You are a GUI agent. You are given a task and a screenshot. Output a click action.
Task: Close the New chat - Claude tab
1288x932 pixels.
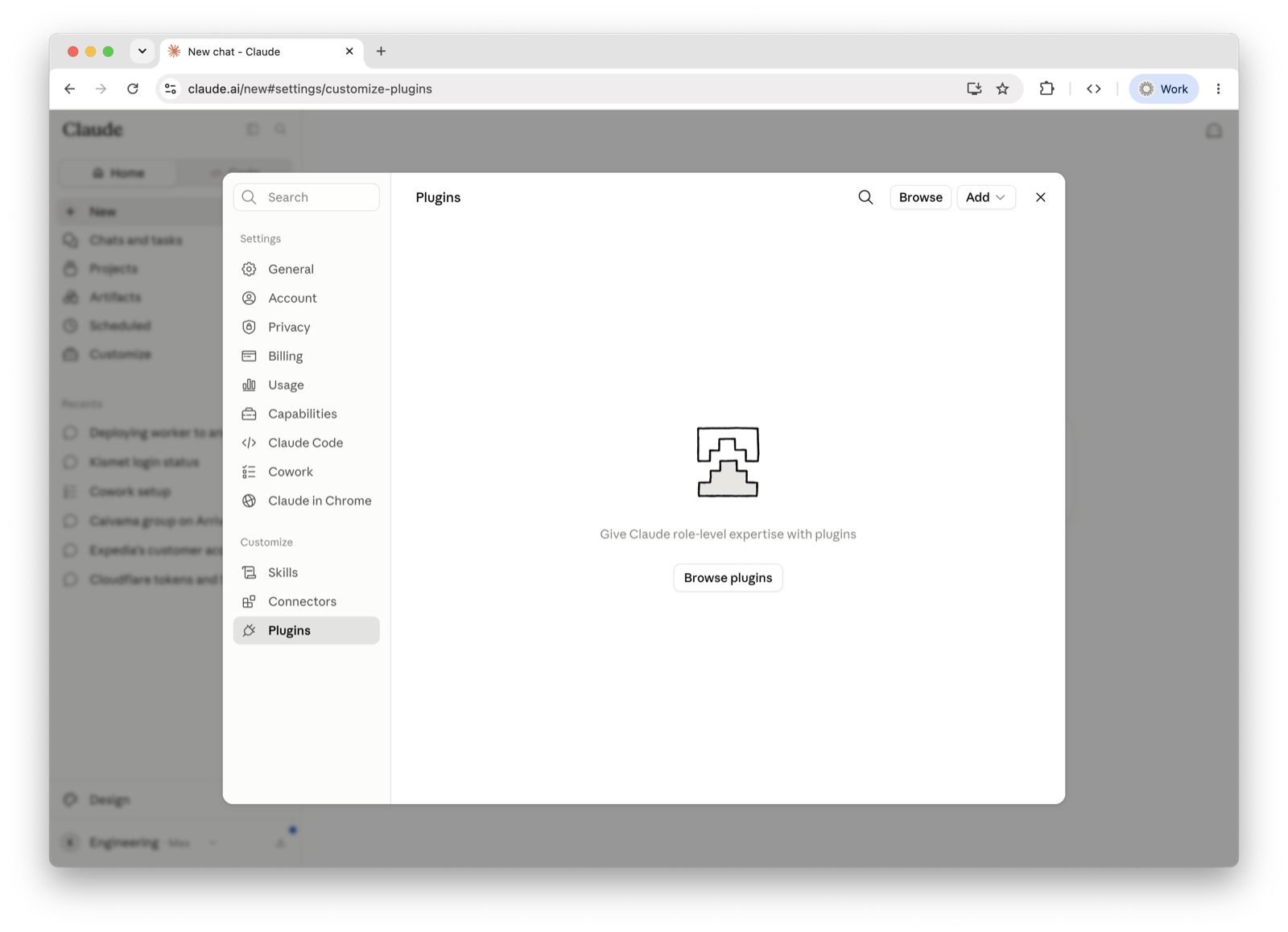349,52
